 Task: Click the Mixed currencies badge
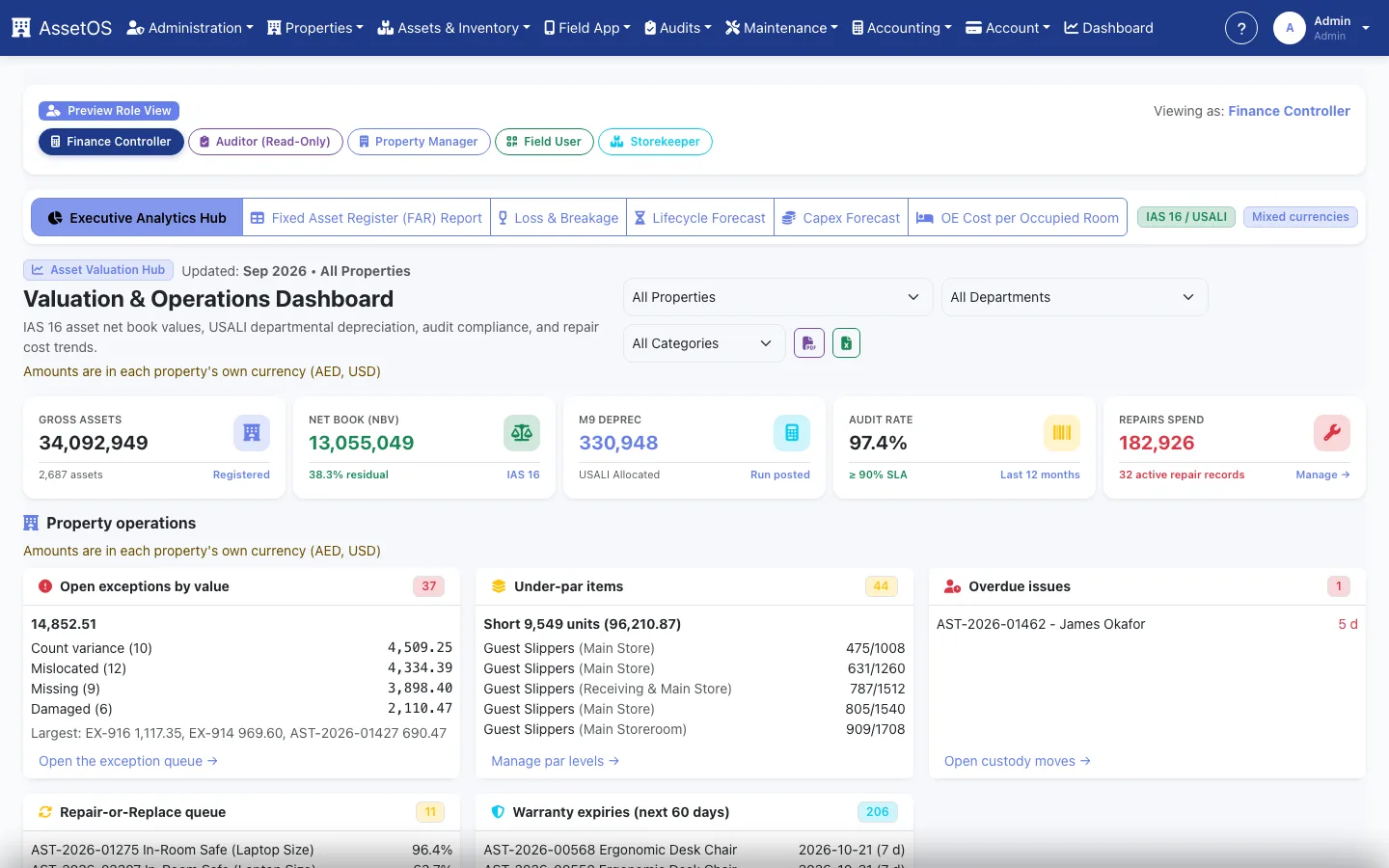click(x=1300, y=217)
